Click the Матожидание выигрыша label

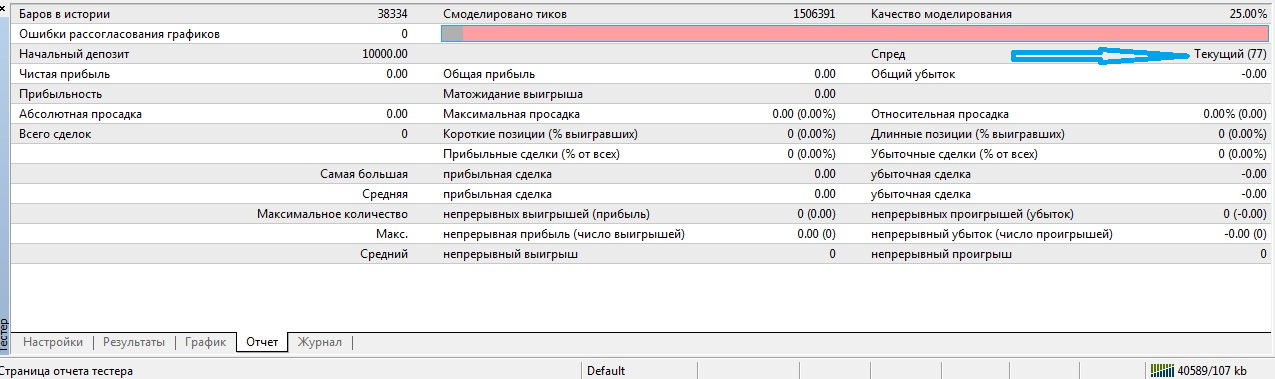[x=512, y=94]
